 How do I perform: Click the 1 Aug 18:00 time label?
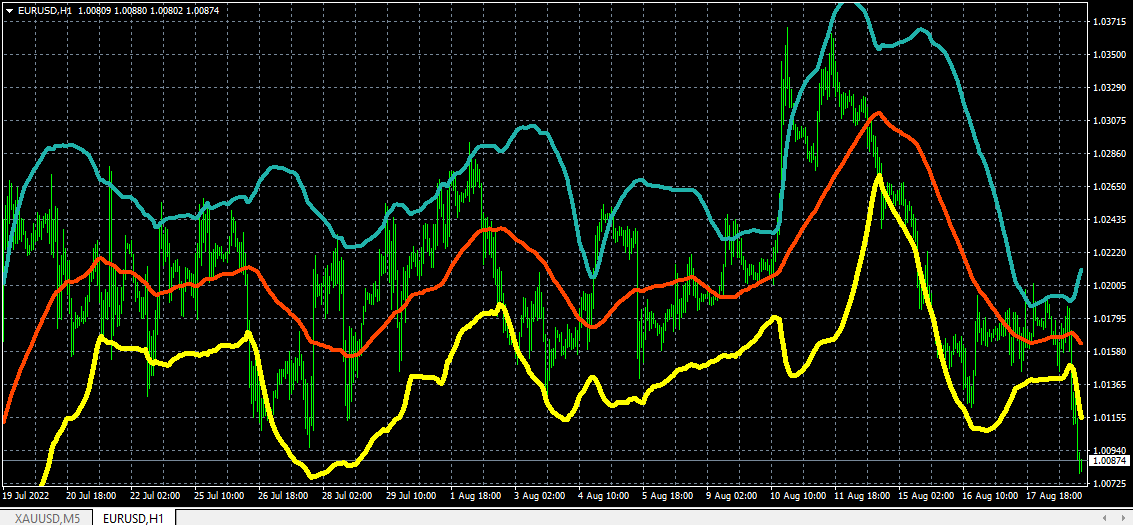coord(475,496)
